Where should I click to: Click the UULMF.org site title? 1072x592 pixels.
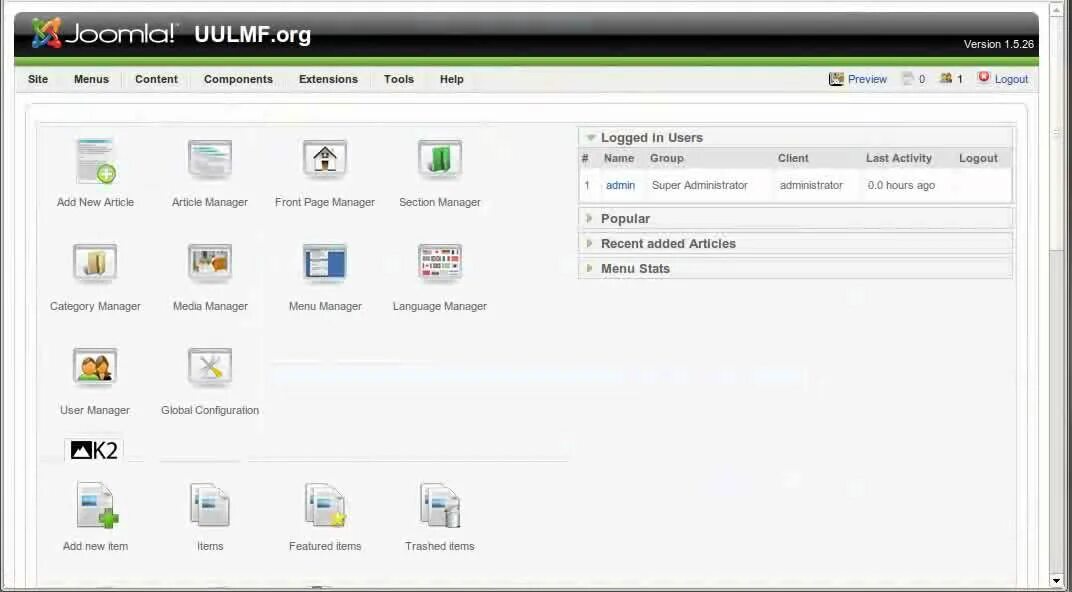(x=253, y=34)
